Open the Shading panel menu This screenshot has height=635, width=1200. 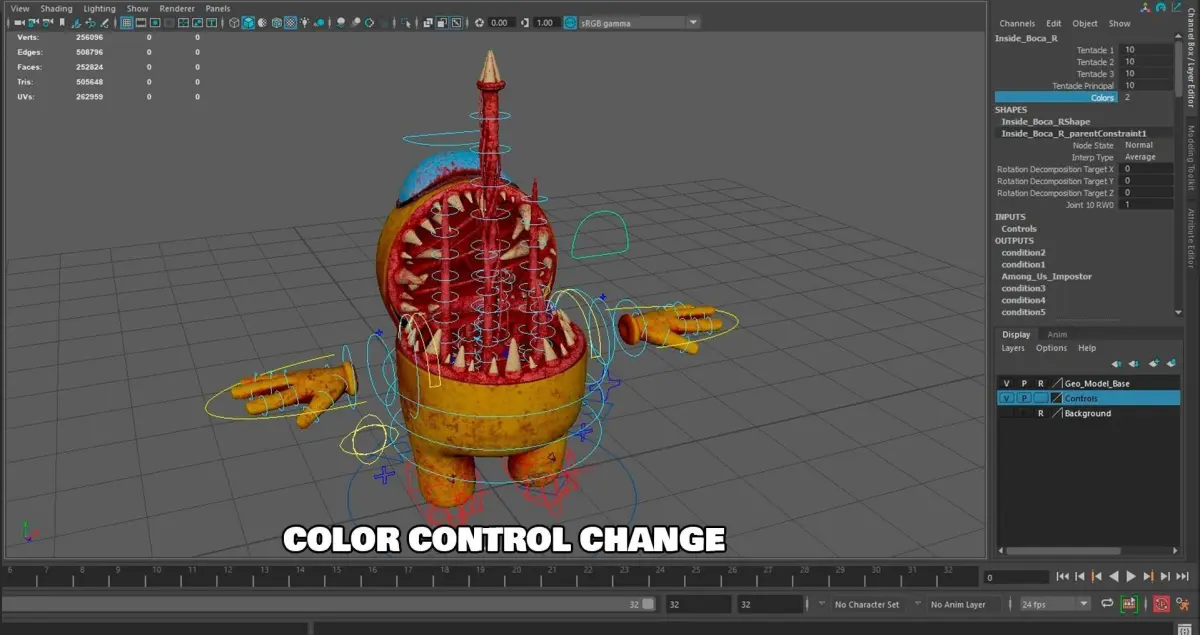click(x=56, y=8)
